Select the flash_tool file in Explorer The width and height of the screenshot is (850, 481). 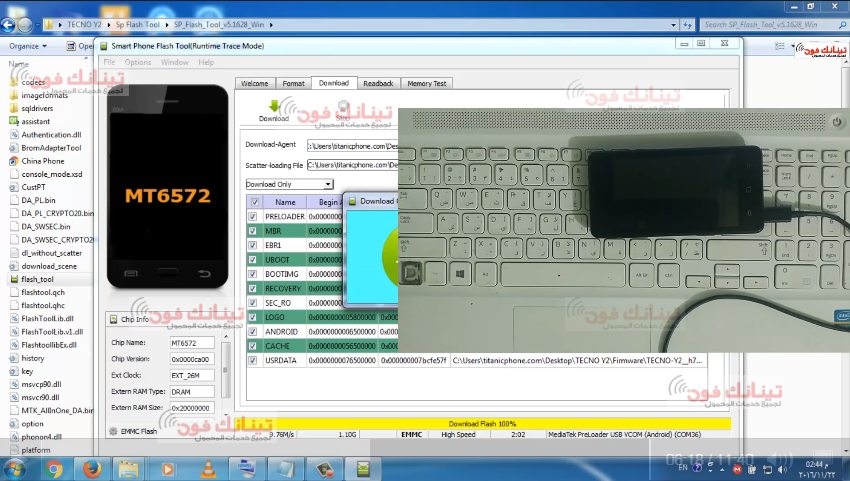(37, 279)
